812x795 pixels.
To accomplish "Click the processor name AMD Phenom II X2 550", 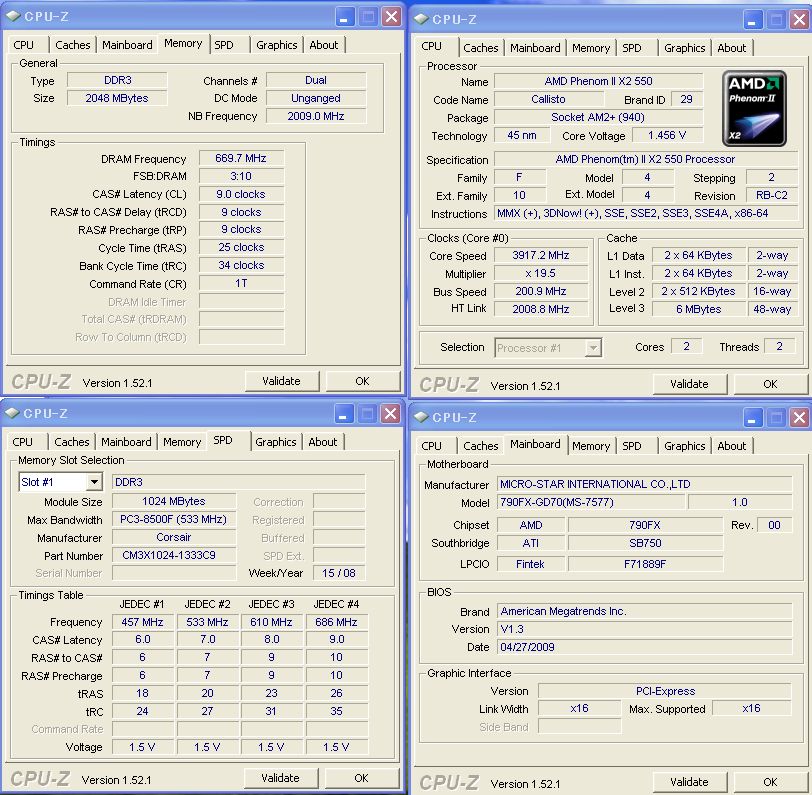I will (599, 81).
